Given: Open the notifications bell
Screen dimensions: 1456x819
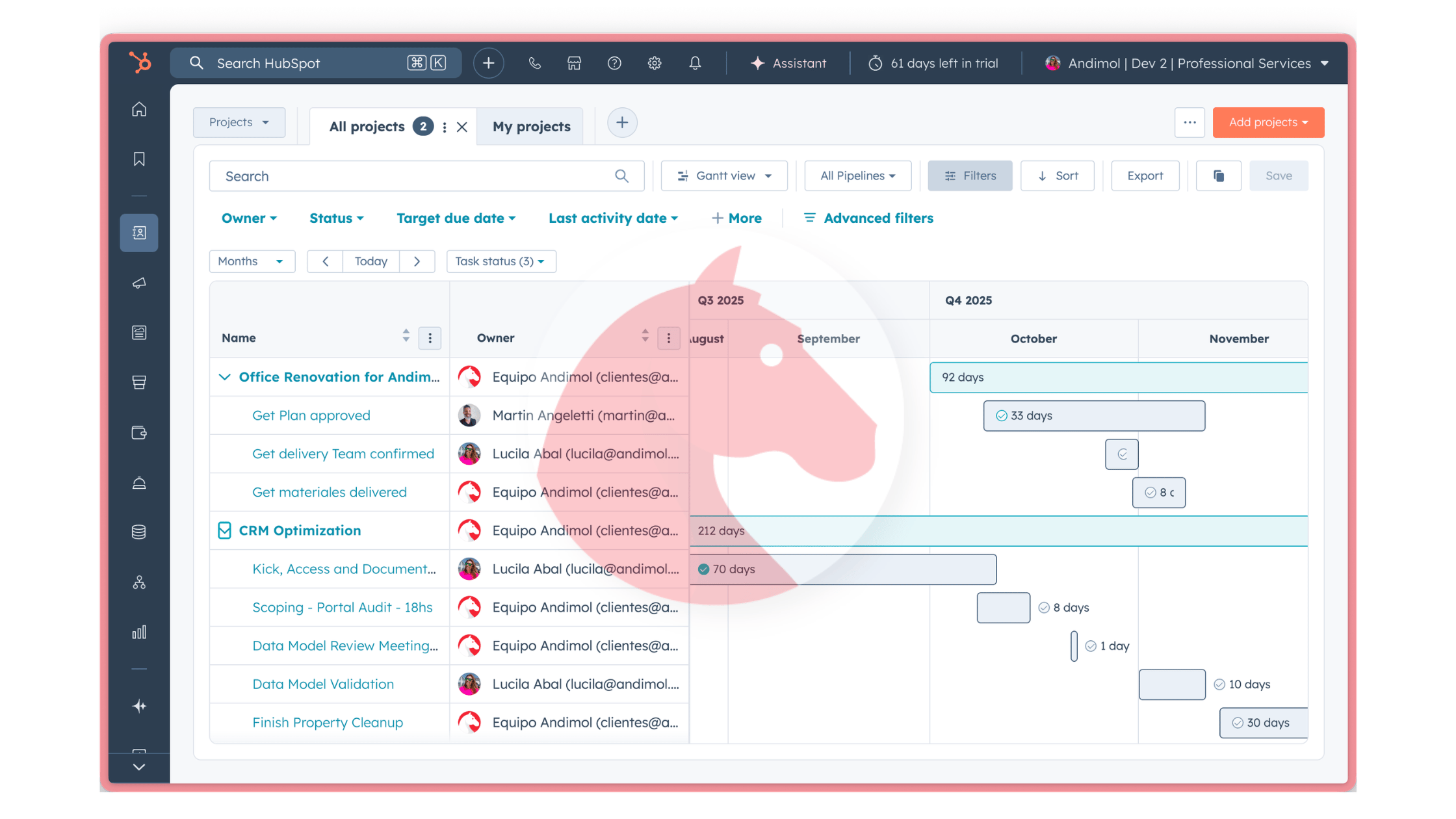Looking at the screenshot, I should click(x=694, y=63).
